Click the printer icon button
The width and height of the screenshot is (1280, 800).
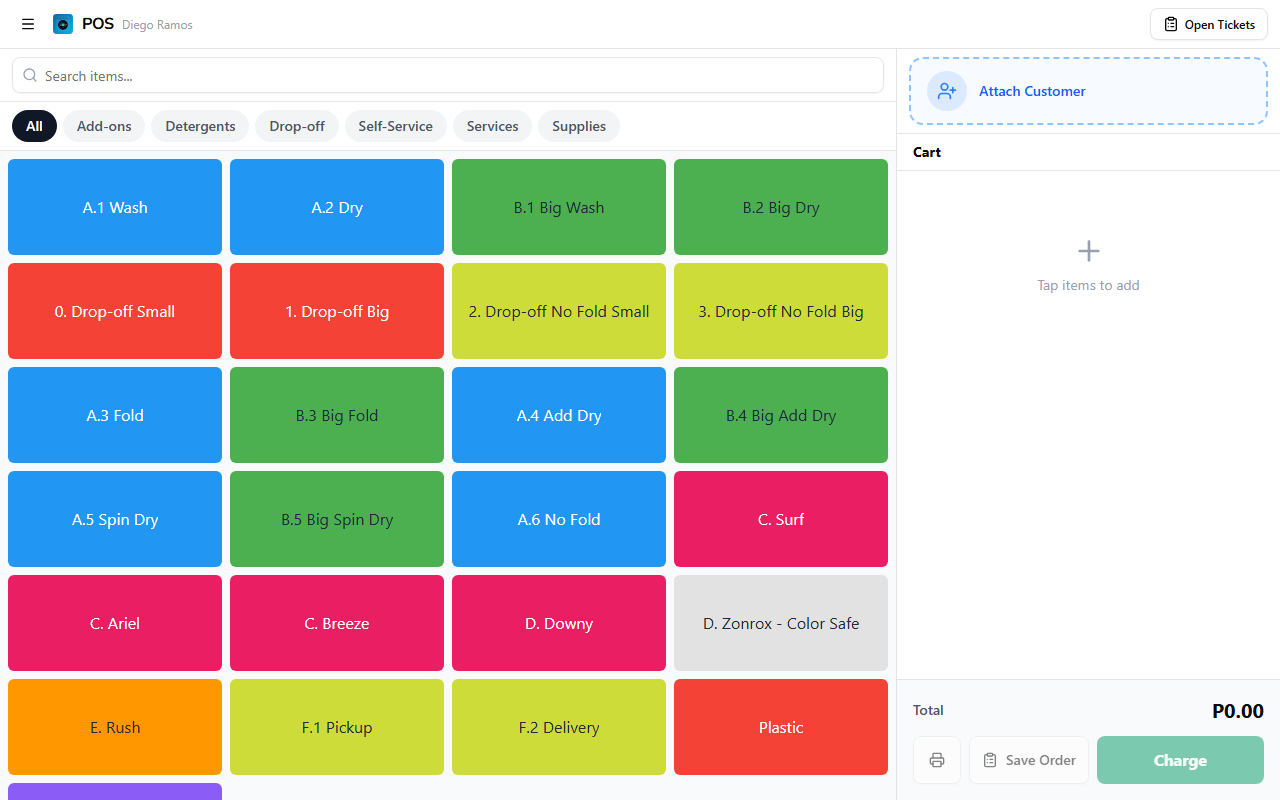937,760
